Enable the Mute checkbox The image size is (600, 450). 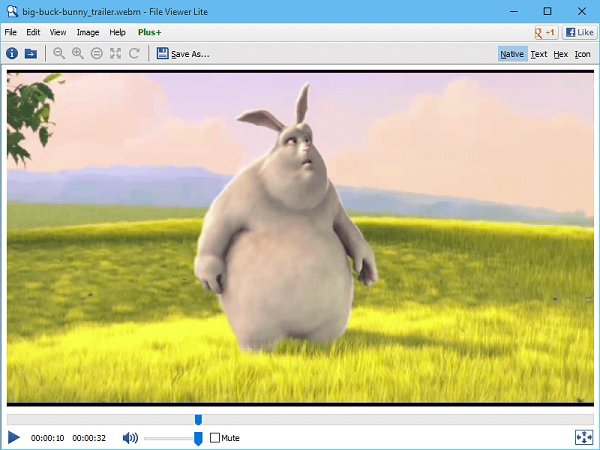215,437
